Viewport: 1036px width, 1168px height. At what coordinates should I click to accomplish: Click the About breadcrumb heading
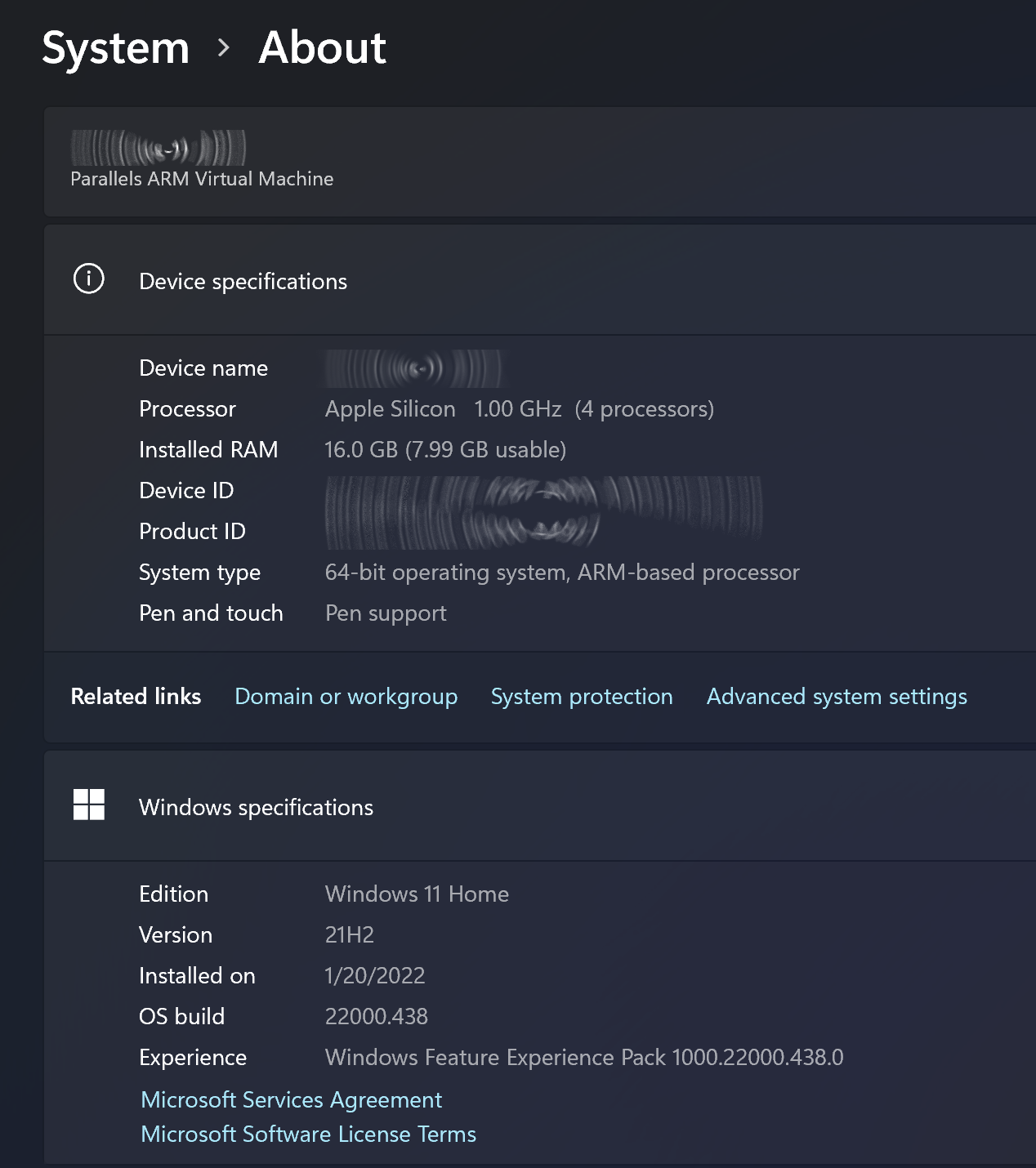(322, 47)
